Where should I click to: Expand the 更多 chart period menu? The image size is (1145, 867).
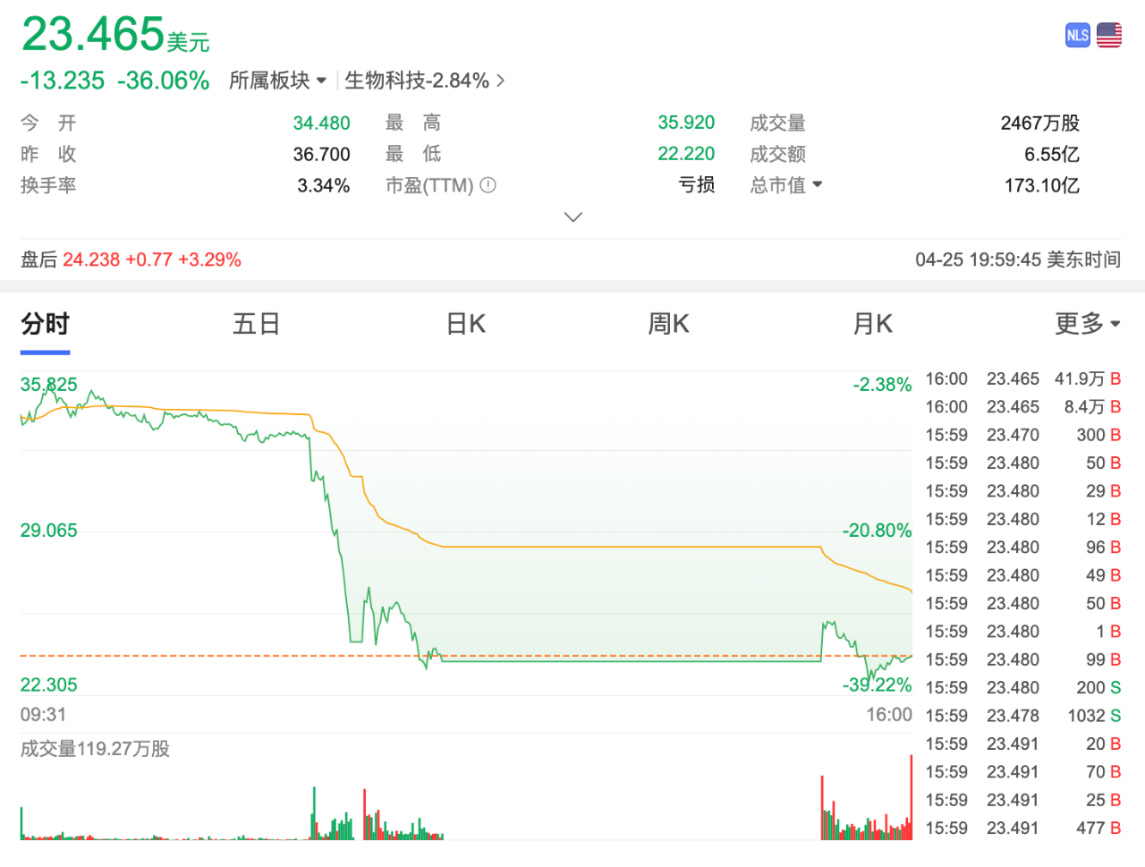click(x=1087, y=324)
